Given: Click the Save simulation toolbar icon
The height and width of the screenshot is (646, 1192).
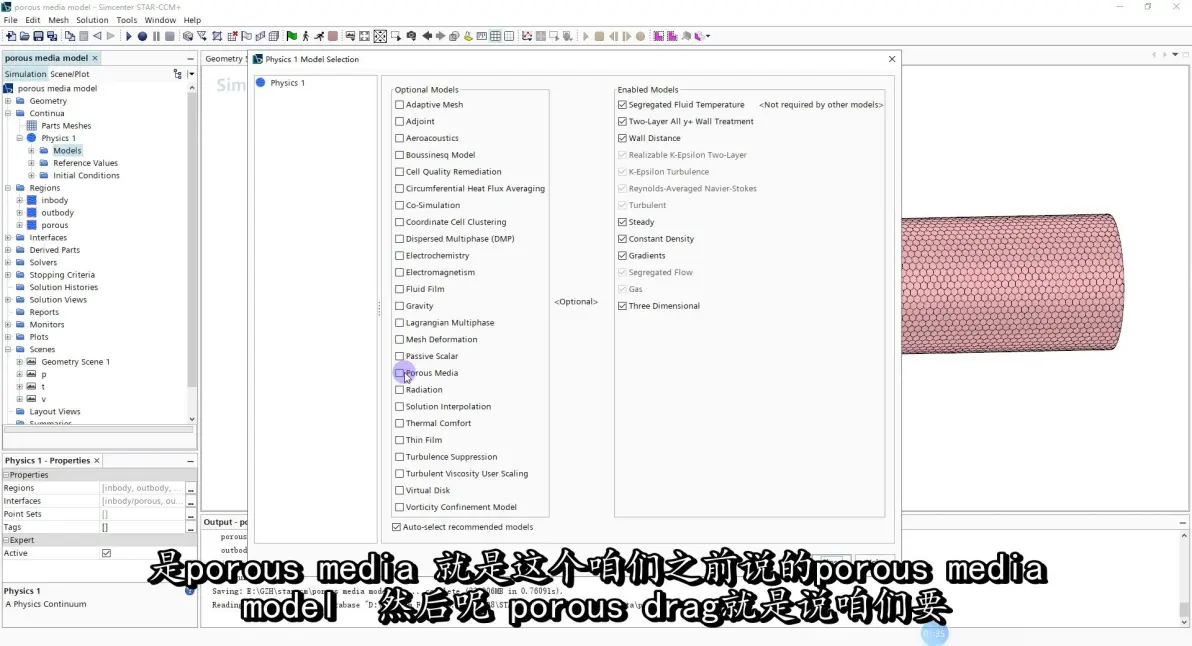Looking at the screenshot, I should tap(38, 36).
